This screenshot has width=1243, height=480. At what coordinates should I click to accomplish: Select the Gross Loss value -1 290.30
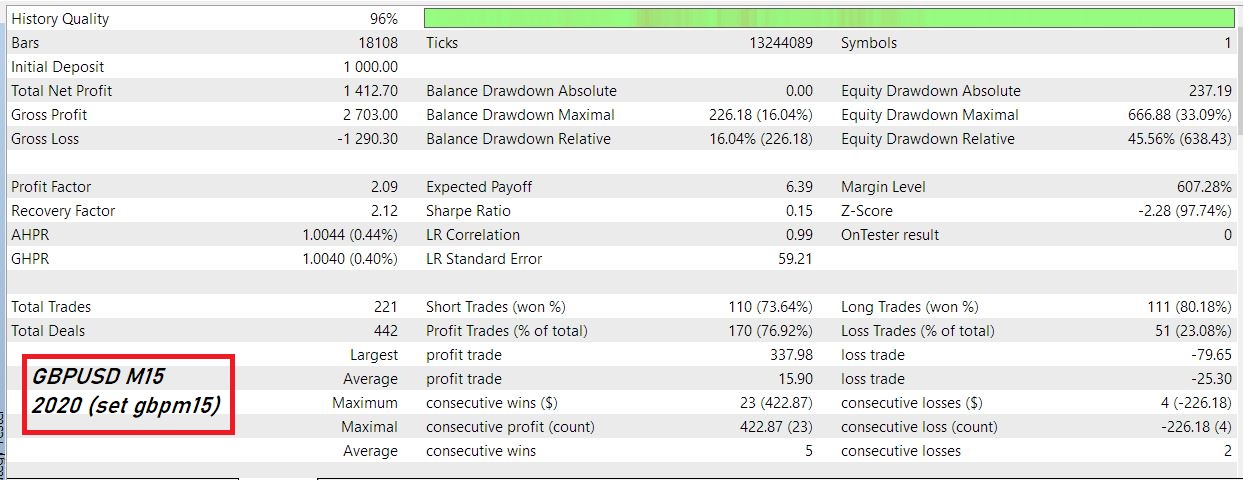(366, 139)
